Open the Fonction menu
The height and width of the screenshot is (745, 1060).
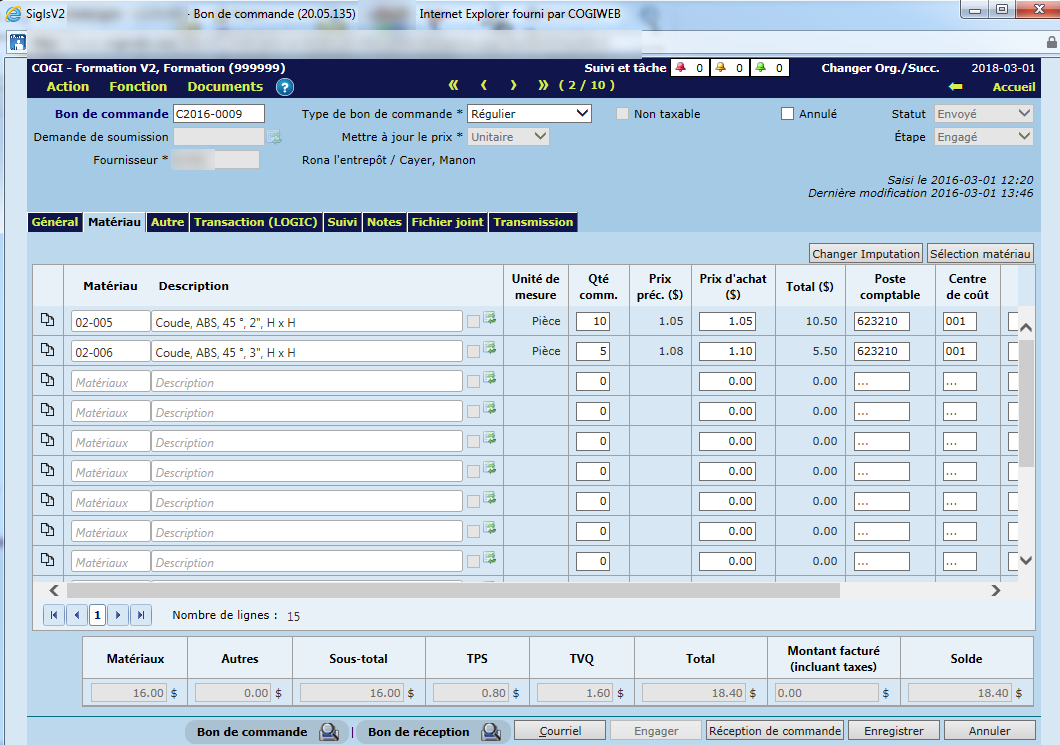138,87
